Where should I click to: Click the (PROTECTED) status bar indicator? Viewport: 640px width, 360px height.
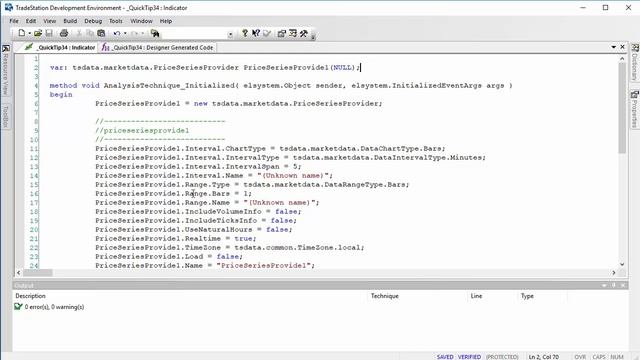click(502, 357)
